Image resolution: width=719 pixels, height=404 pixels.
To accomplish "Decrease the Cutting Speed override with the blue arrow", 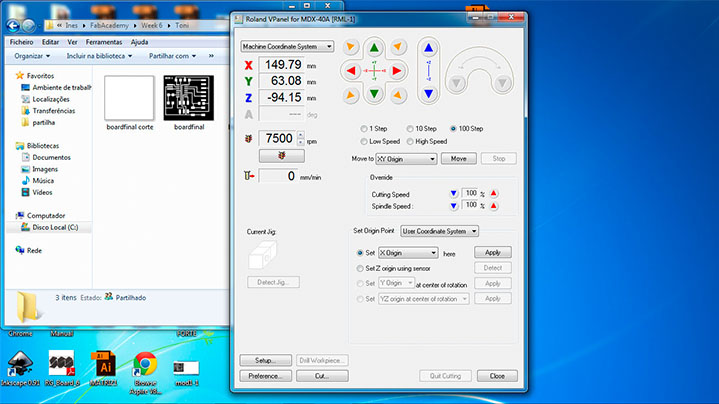I will 453,194.
